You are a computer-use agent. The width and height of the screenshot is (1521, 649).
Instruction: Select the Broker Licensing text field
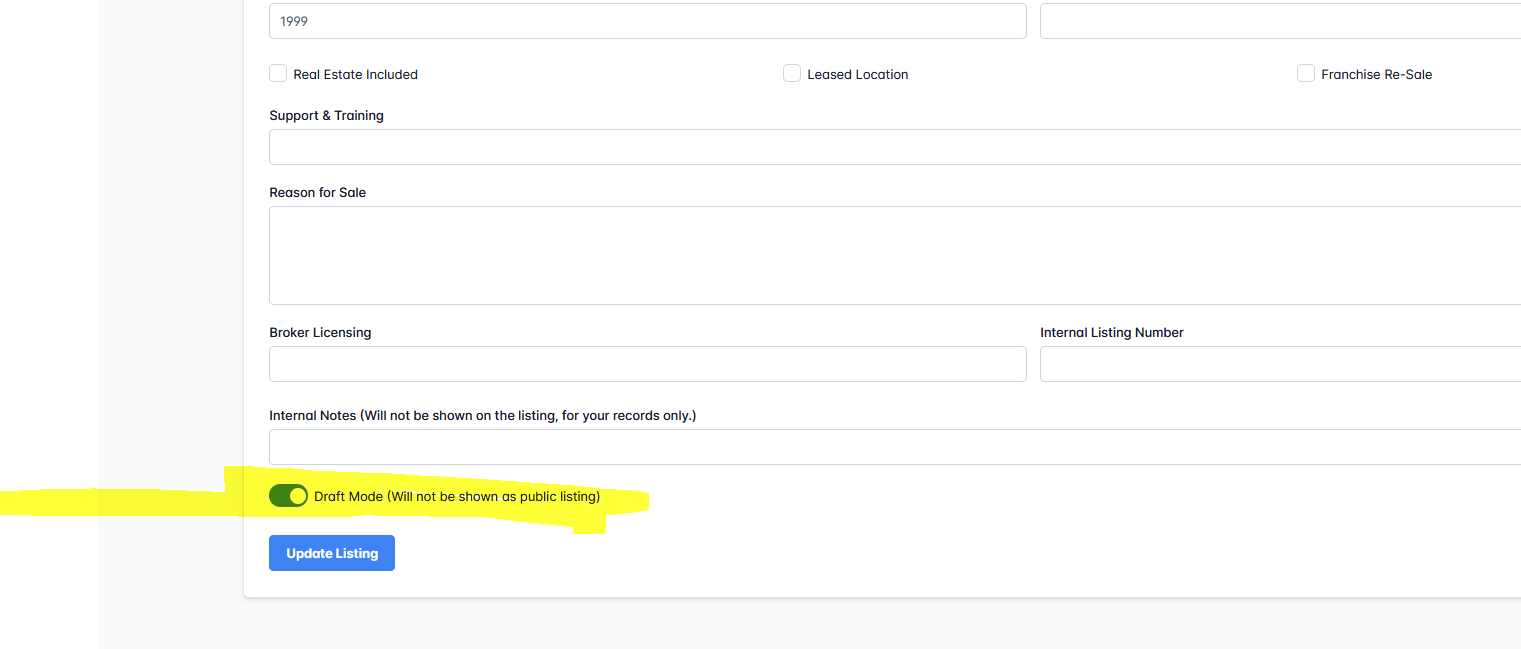coord(647,364)
